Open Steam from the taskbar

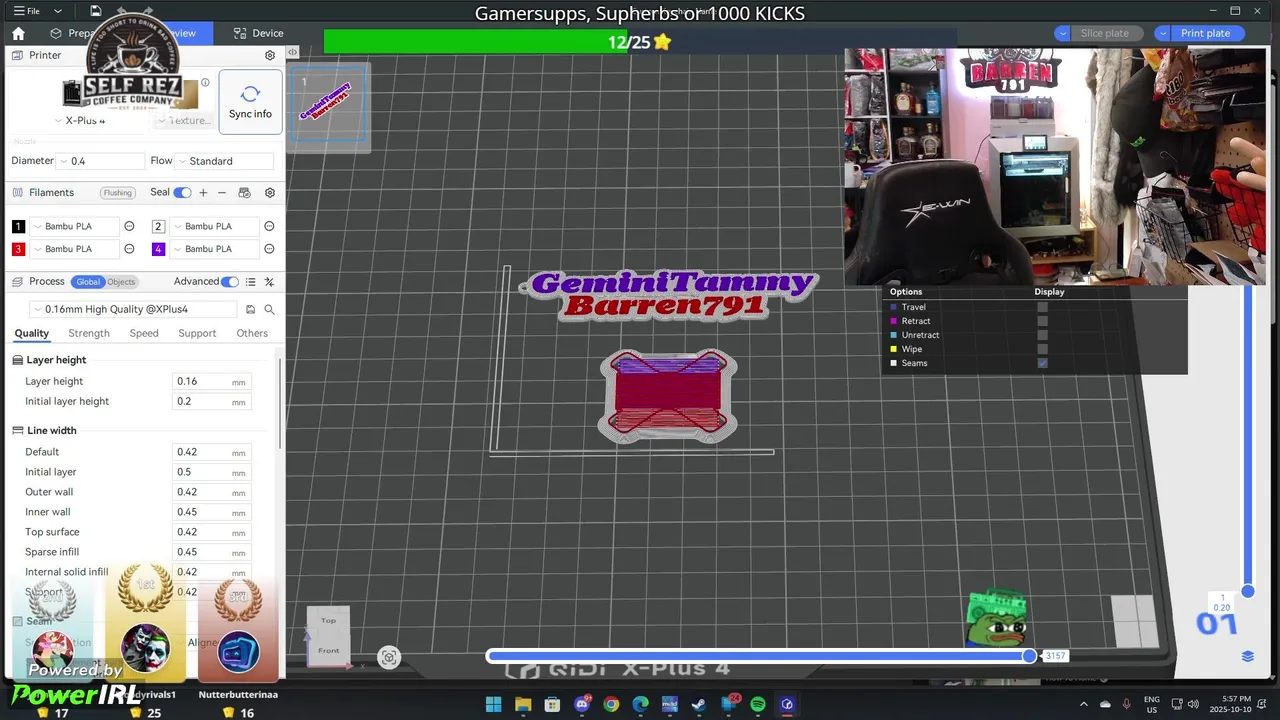point(699,704)
